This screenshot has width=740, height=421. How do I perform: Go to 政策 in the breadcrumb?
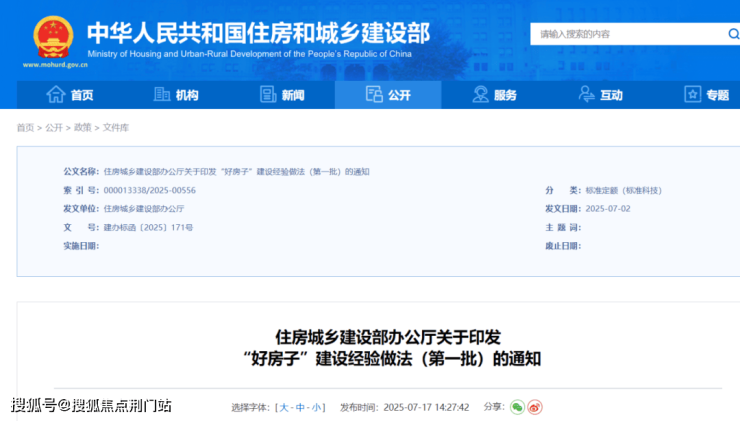(83, 127)
